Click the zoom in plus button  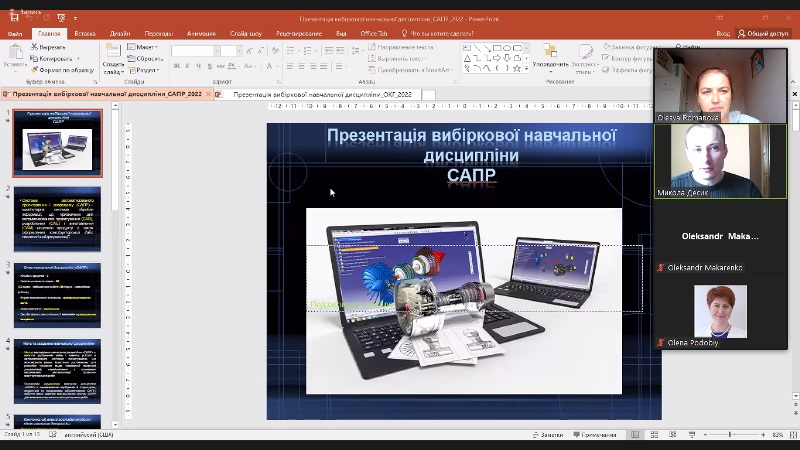click(x=763, y=435)
